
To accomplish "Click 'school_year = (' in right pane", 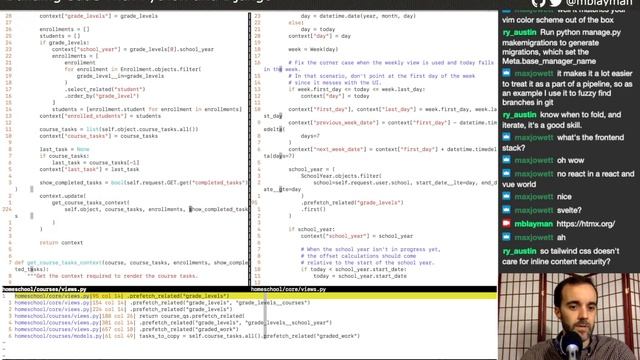I will coord(311,169).
